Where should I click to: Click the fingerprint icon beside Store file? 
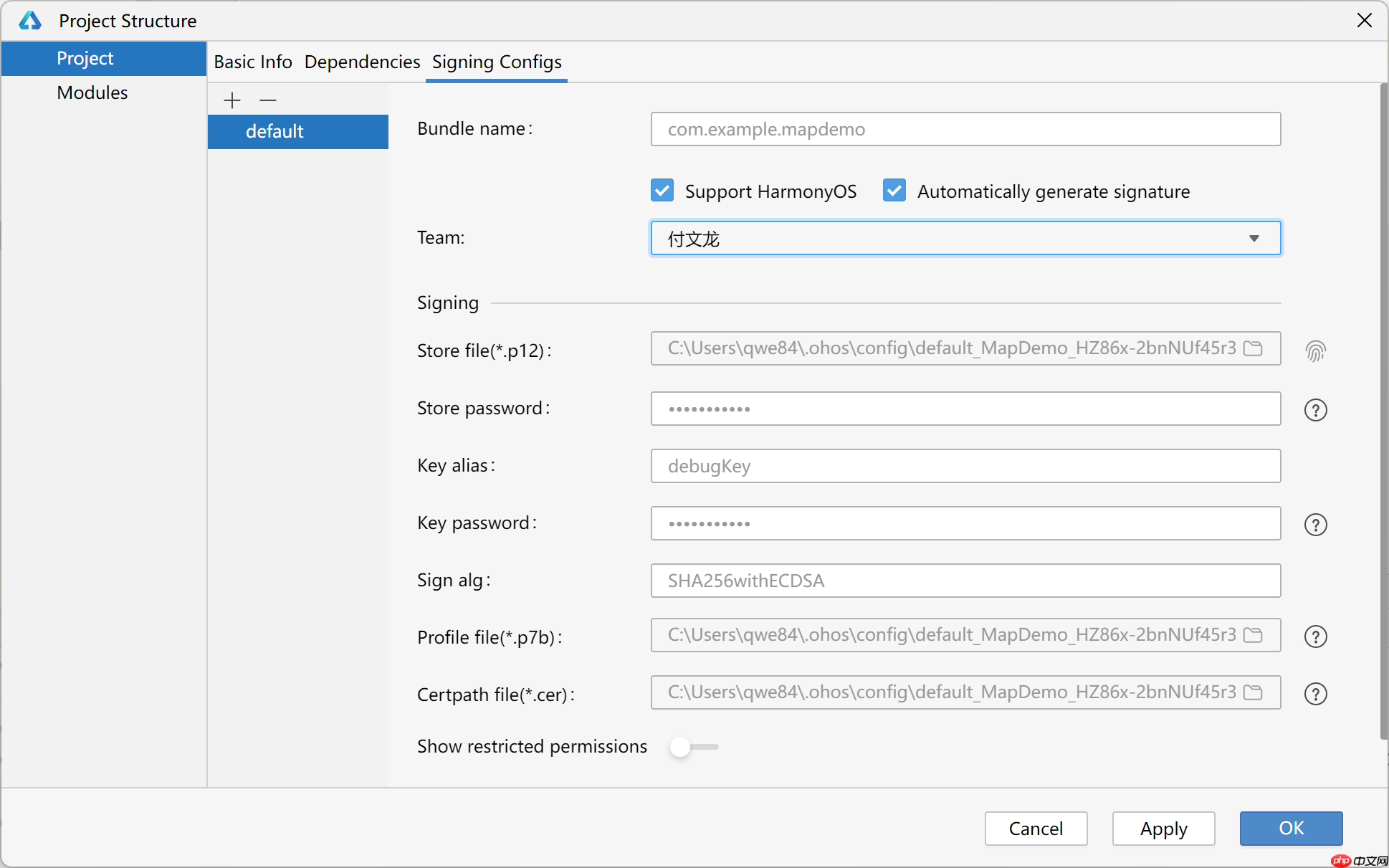1315,351
